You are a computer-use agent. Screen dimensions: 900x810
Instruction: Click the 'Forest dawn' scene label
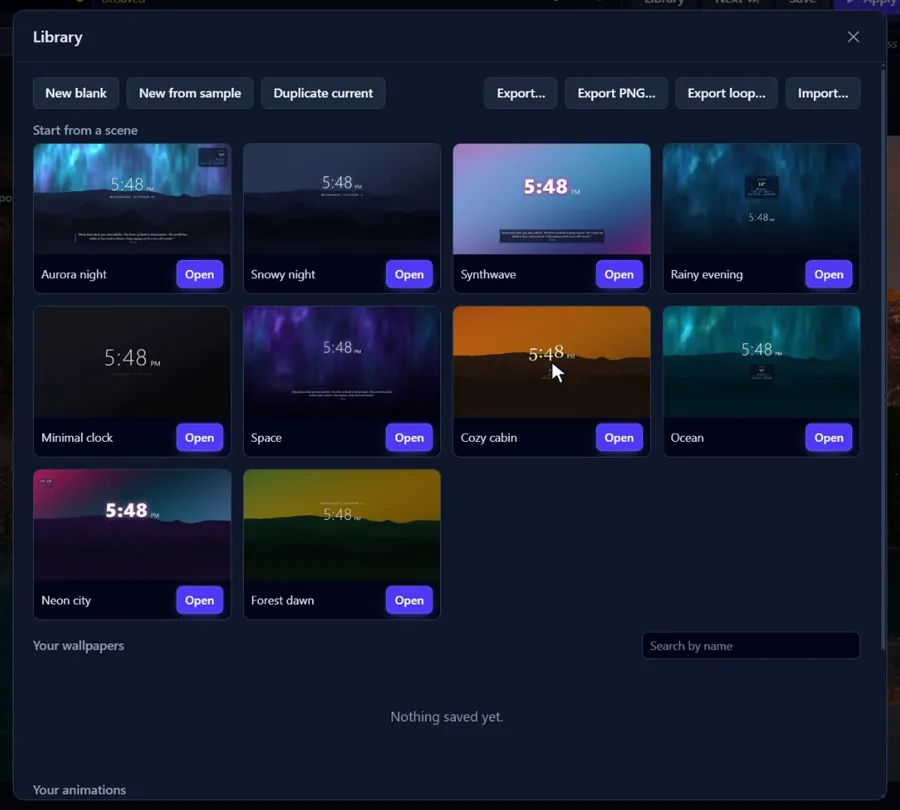282,600
